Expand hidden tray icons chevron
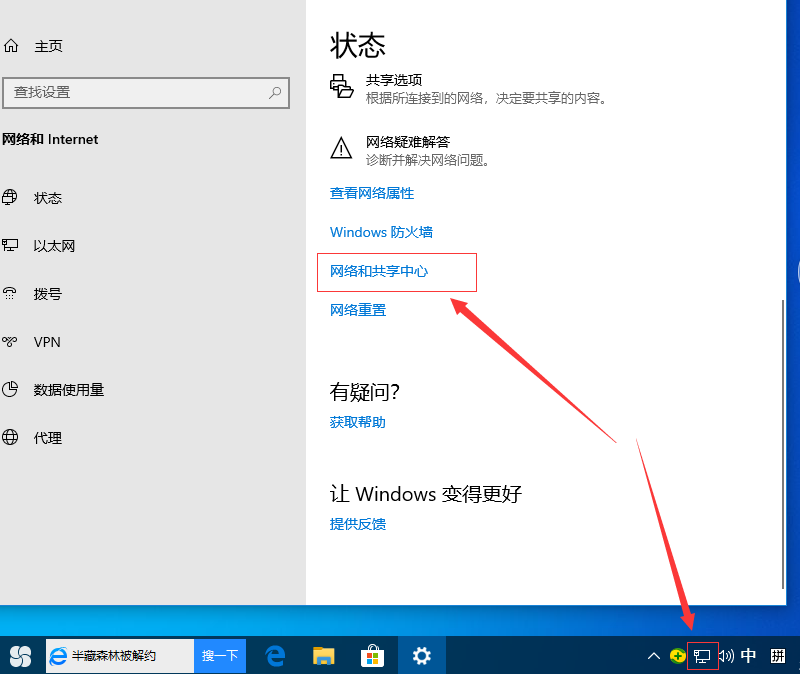Screen dimensions: 800x674 [653, 655]
